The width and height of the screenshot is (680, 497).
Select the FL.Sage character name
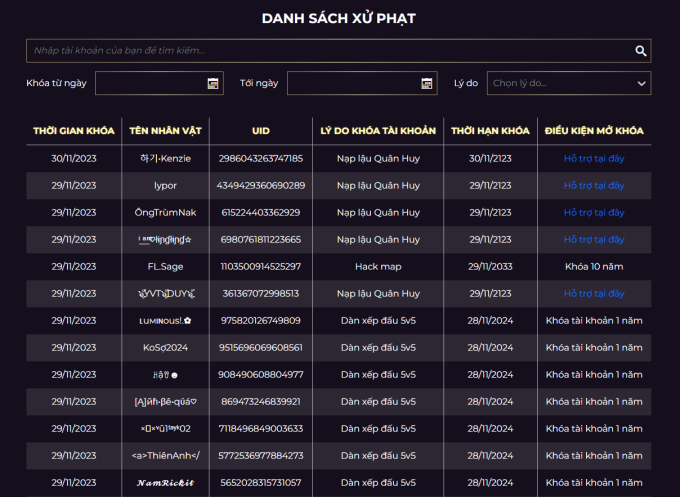166,267
